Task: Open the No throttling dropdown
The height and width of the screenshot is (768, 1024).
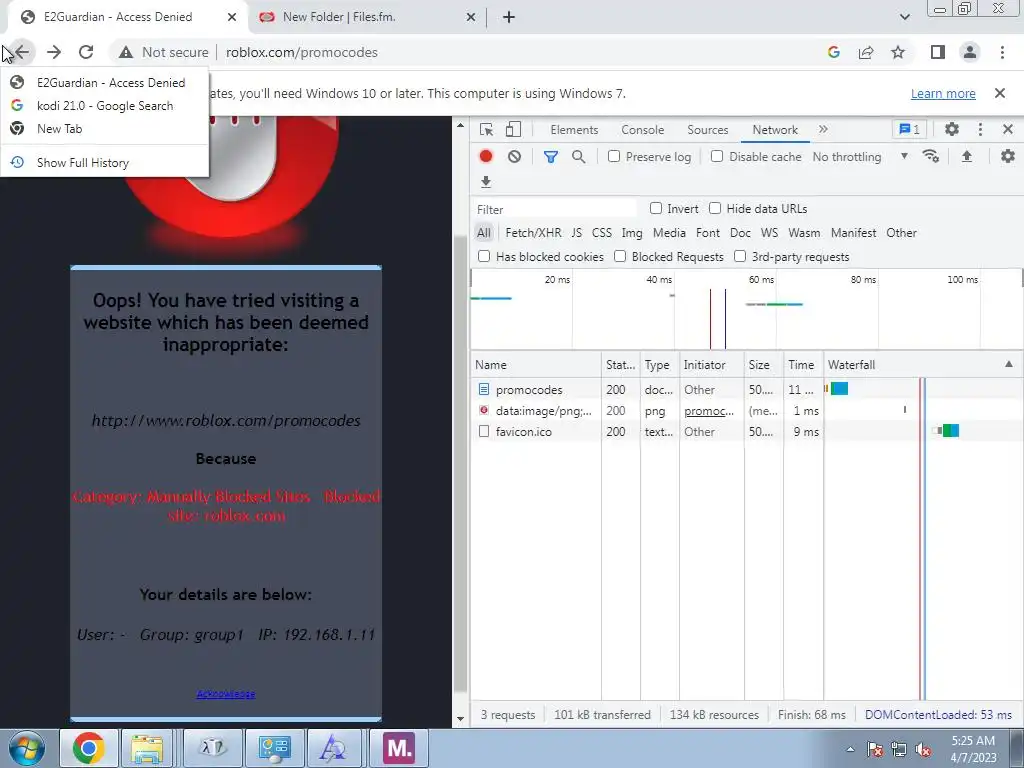Action: point(861,157)
